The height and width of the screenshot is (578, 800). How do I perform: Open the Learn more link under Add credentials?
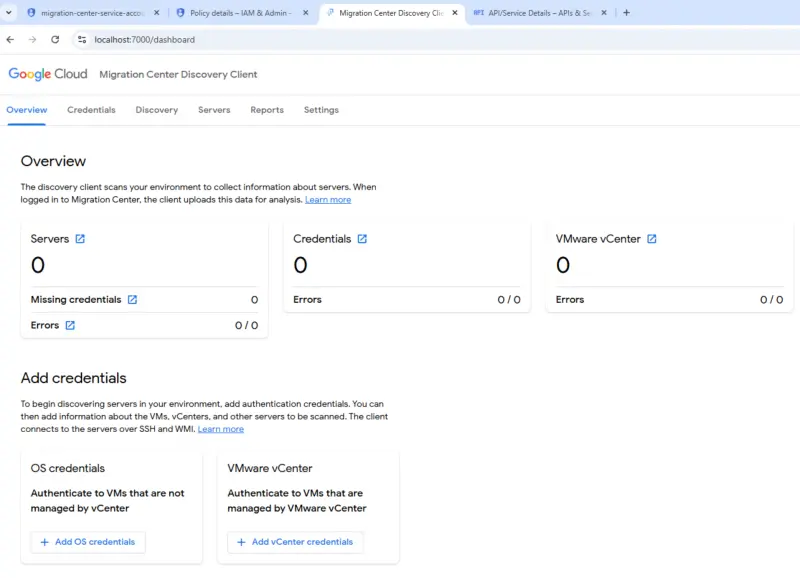220,428
